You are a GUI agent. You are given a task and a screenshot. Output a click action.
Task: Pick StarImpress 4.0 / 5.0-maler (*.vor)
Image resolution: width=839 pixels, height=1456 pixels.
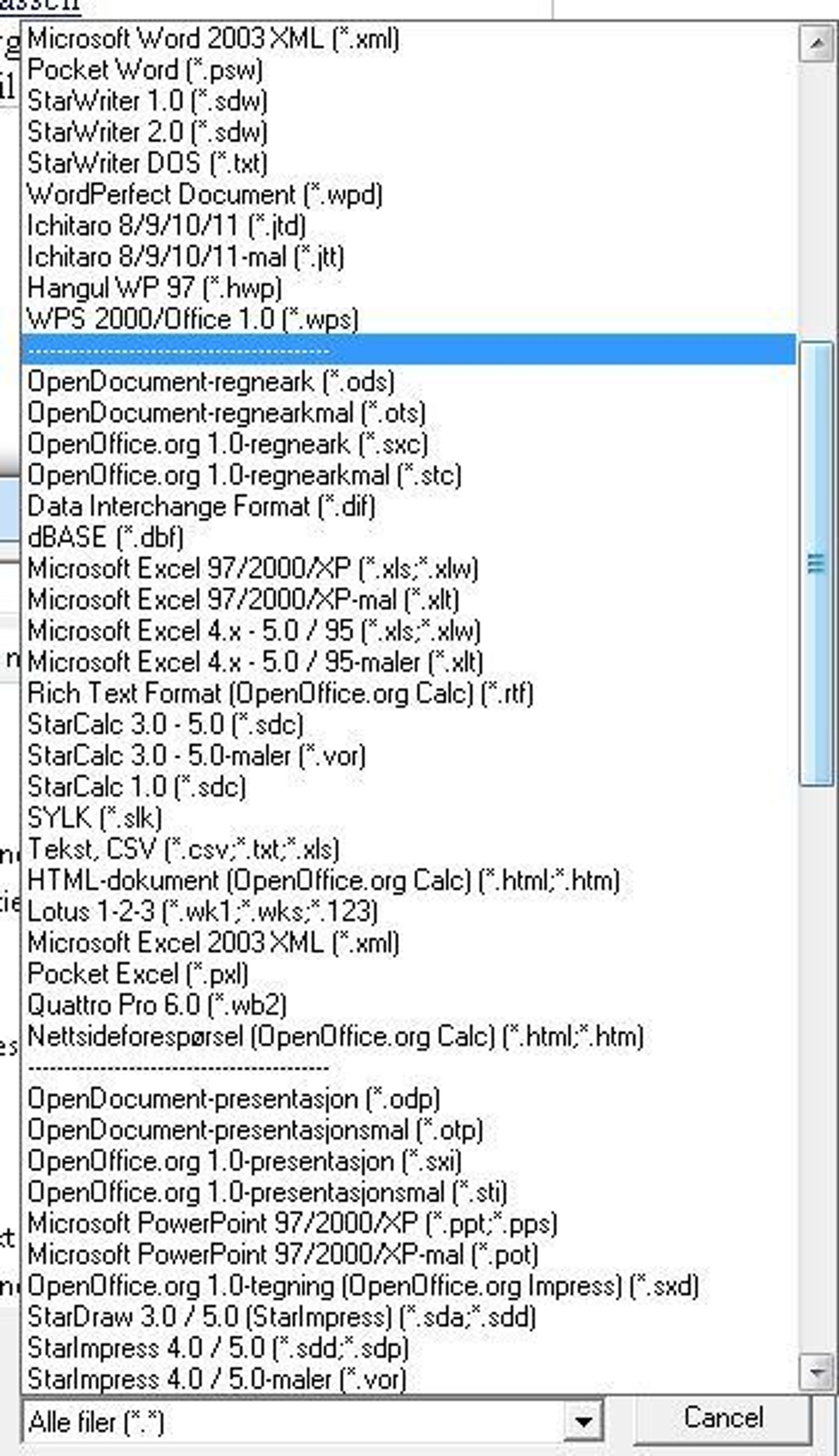click(x=409, y=1379)
